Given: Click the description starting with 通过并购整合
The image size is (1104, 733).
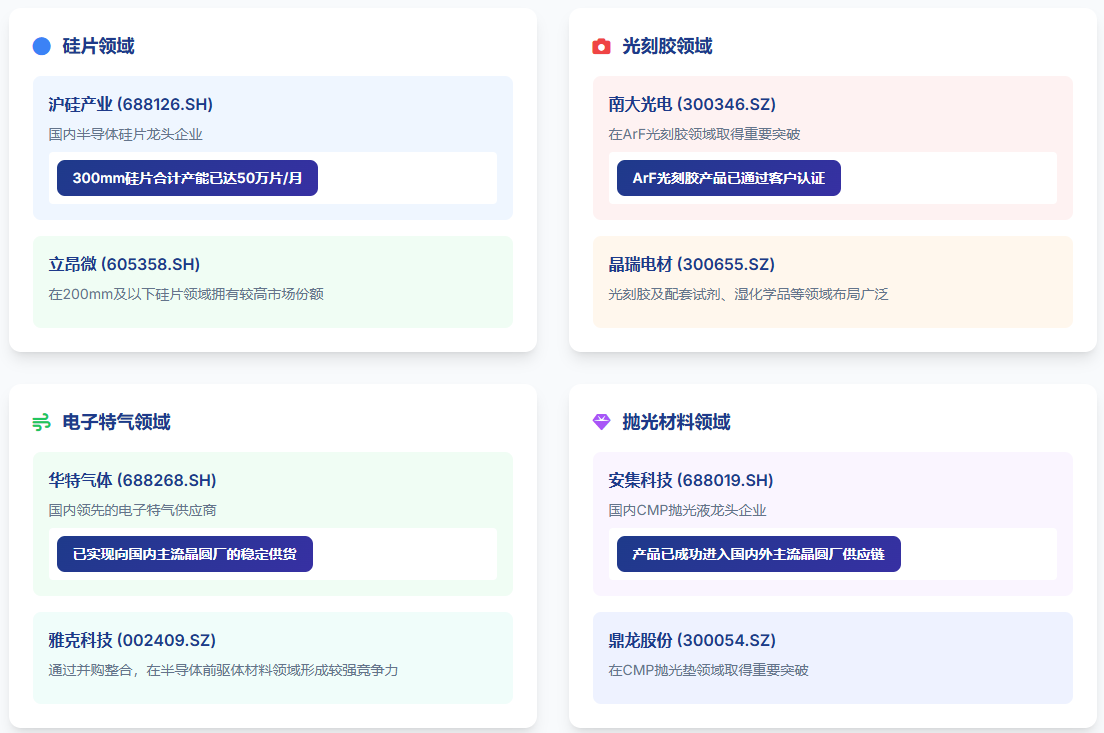Looking at the screenshot, I should tap(223, 670).
